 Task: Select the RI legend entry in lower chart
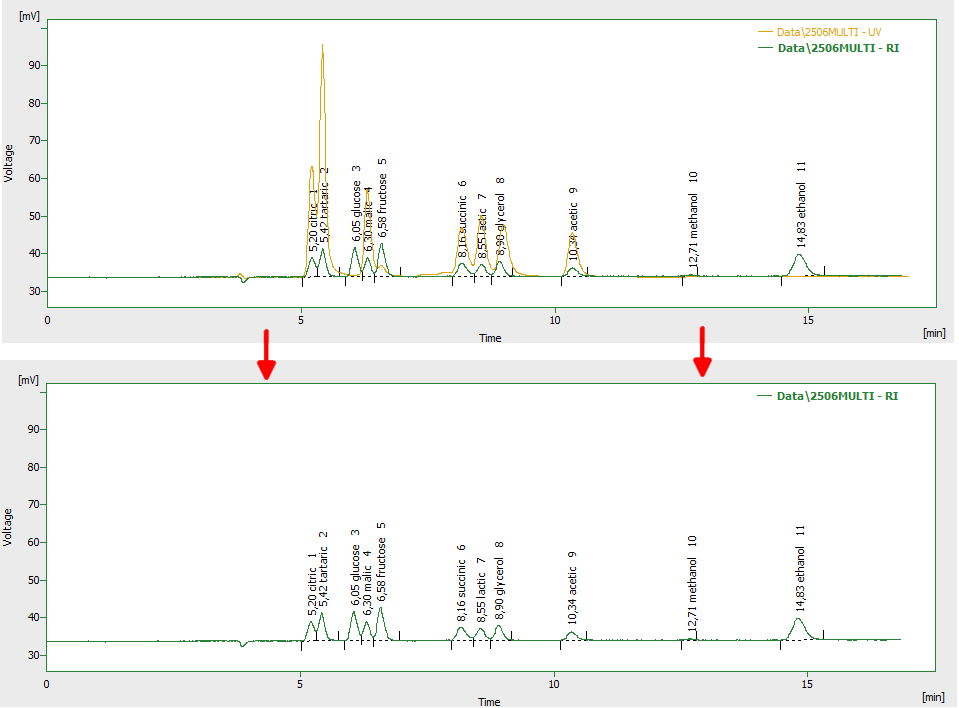[837, 396]
